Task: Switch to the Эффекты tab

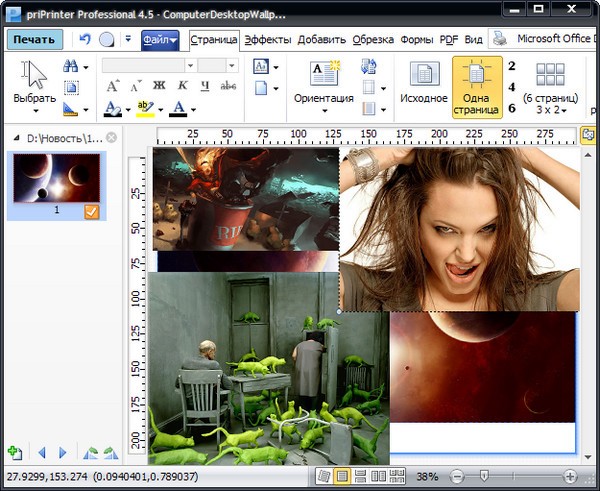Action: pos(267,40)
